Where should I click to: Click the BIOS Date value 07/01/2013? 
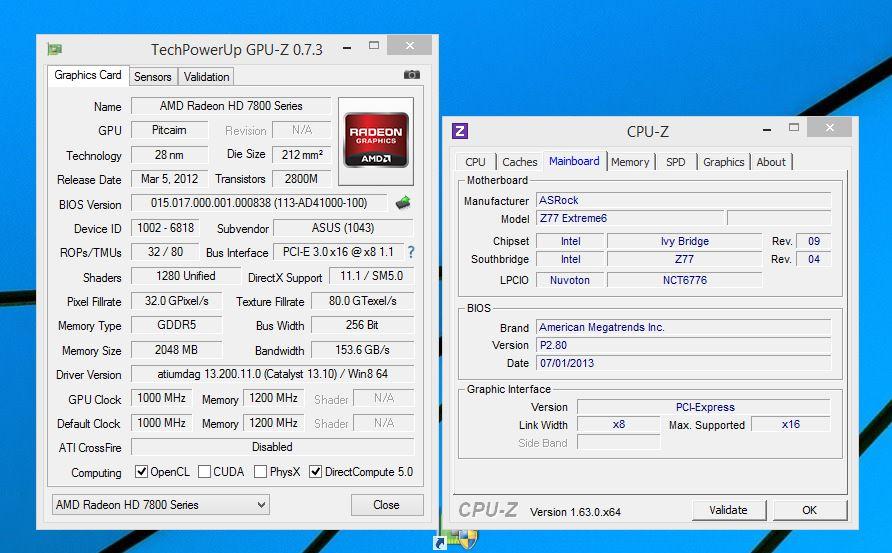point(683,363)
